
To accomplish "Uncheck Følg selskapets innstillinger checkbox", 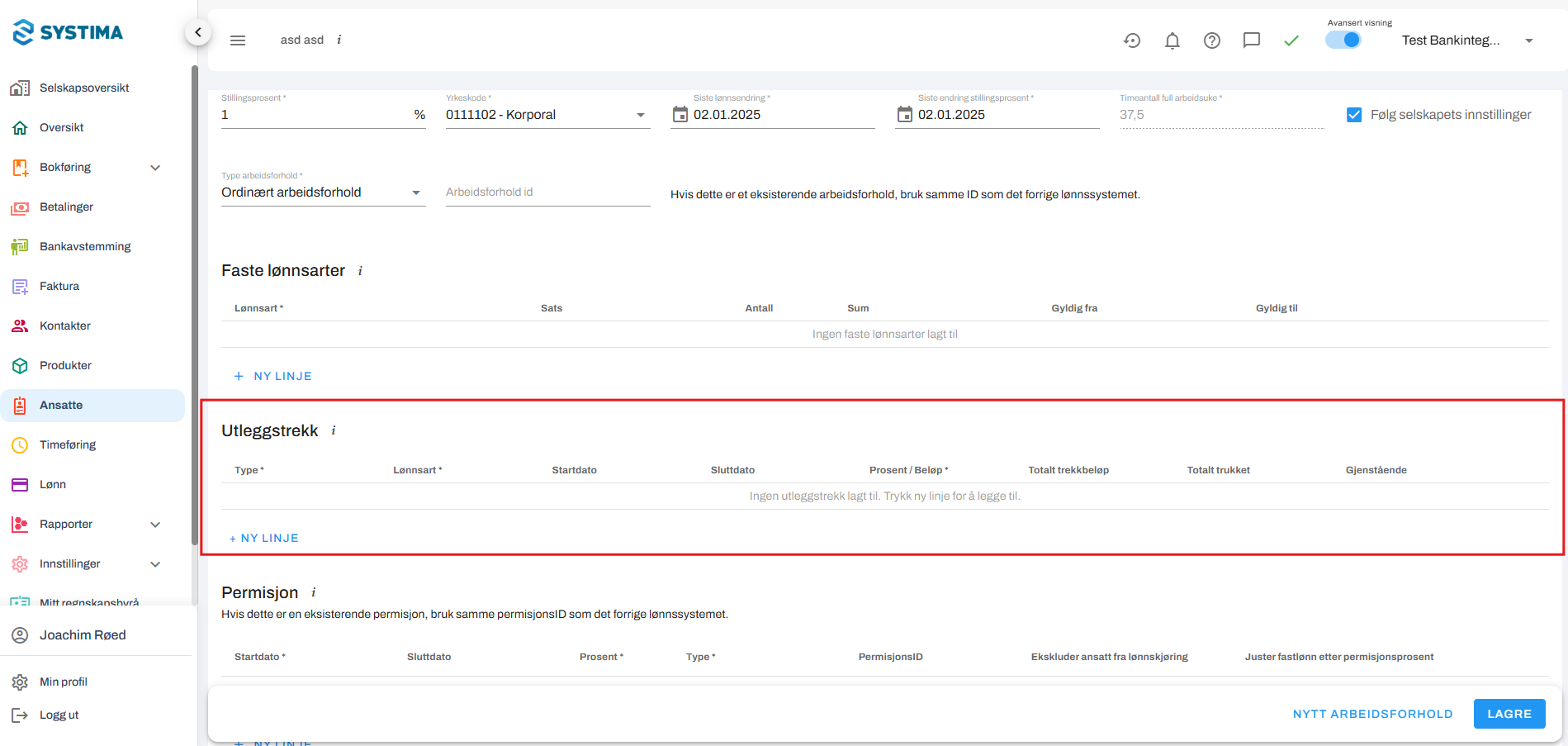I will [1354, 115].
